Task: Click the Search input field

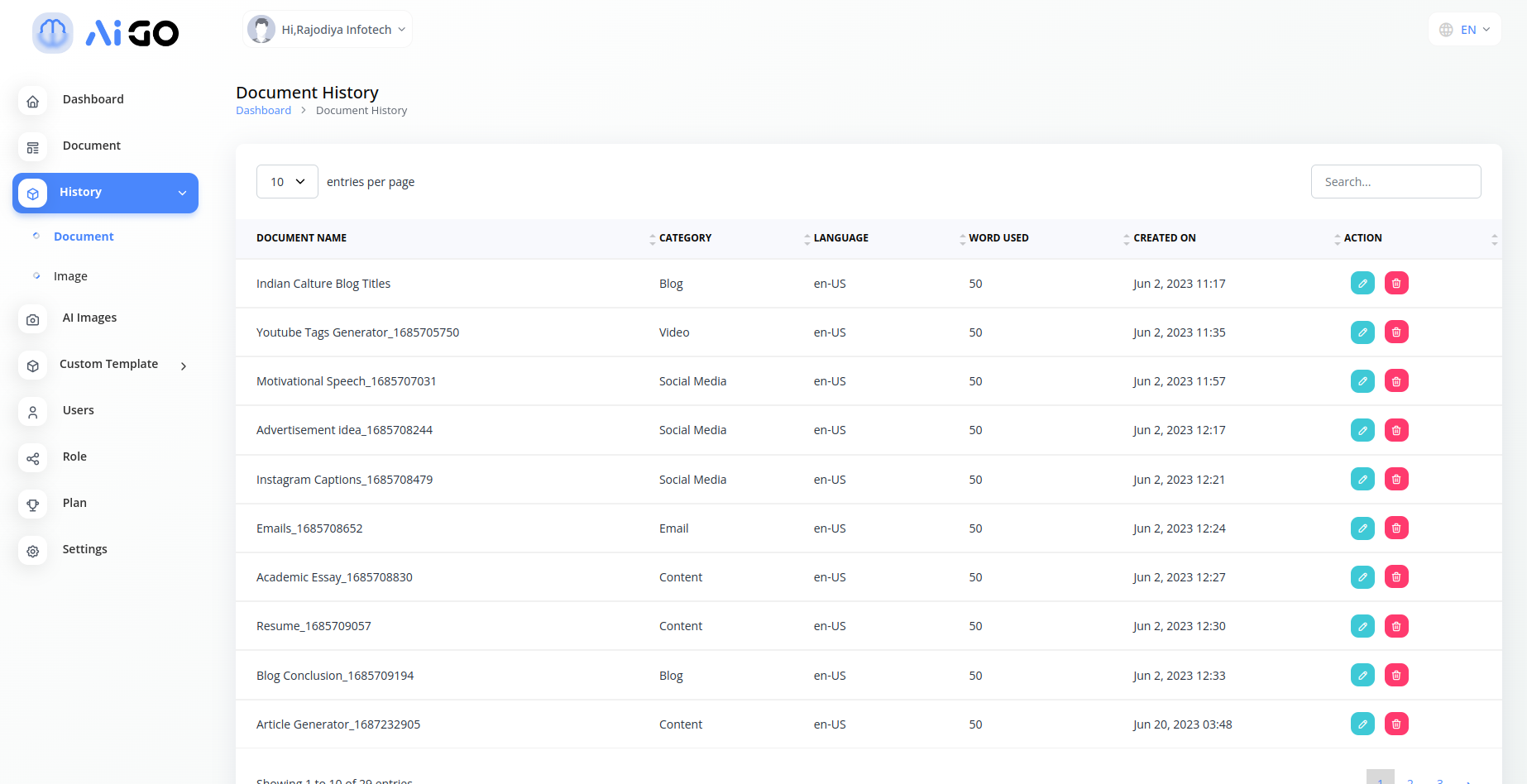Action: tap(1395, 182)
